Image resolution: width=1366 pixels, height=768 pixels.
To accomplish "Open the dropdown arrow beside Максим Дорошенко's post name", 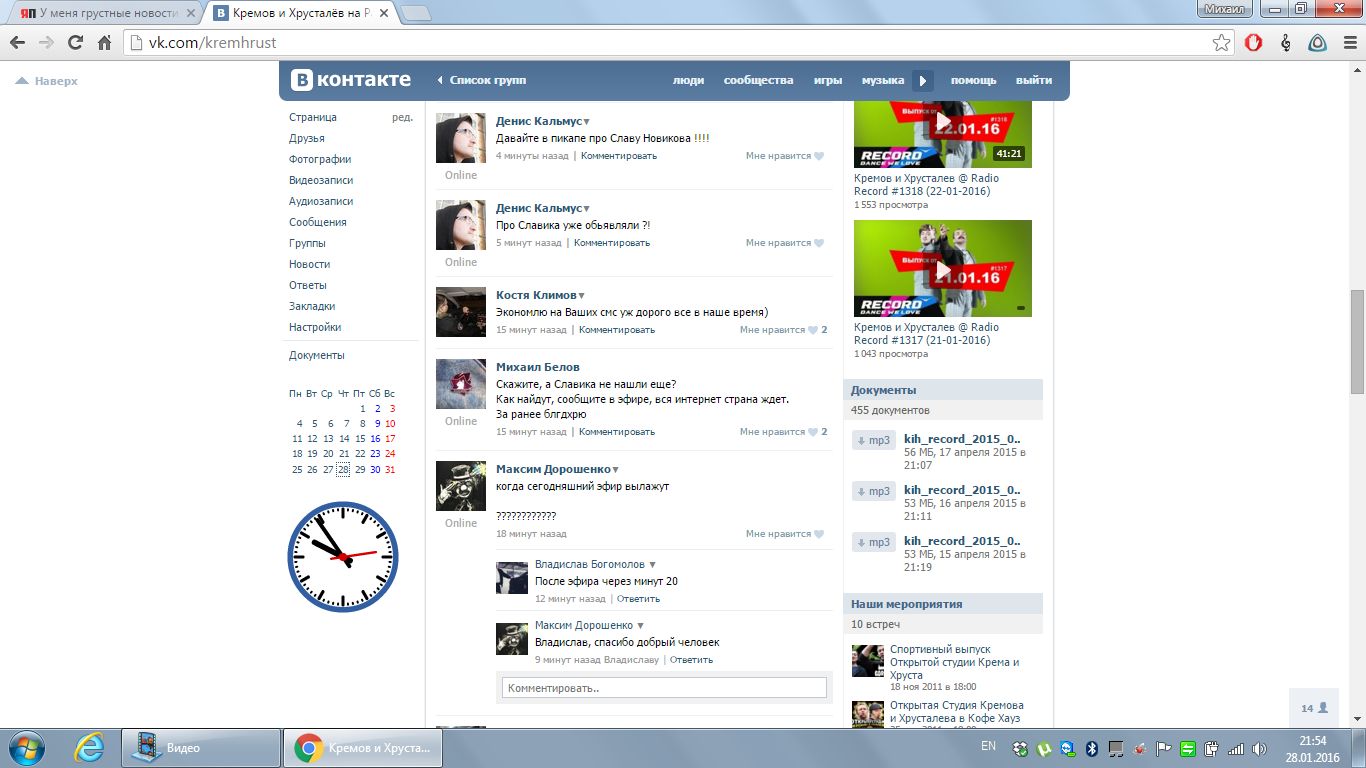I will 616,470.
